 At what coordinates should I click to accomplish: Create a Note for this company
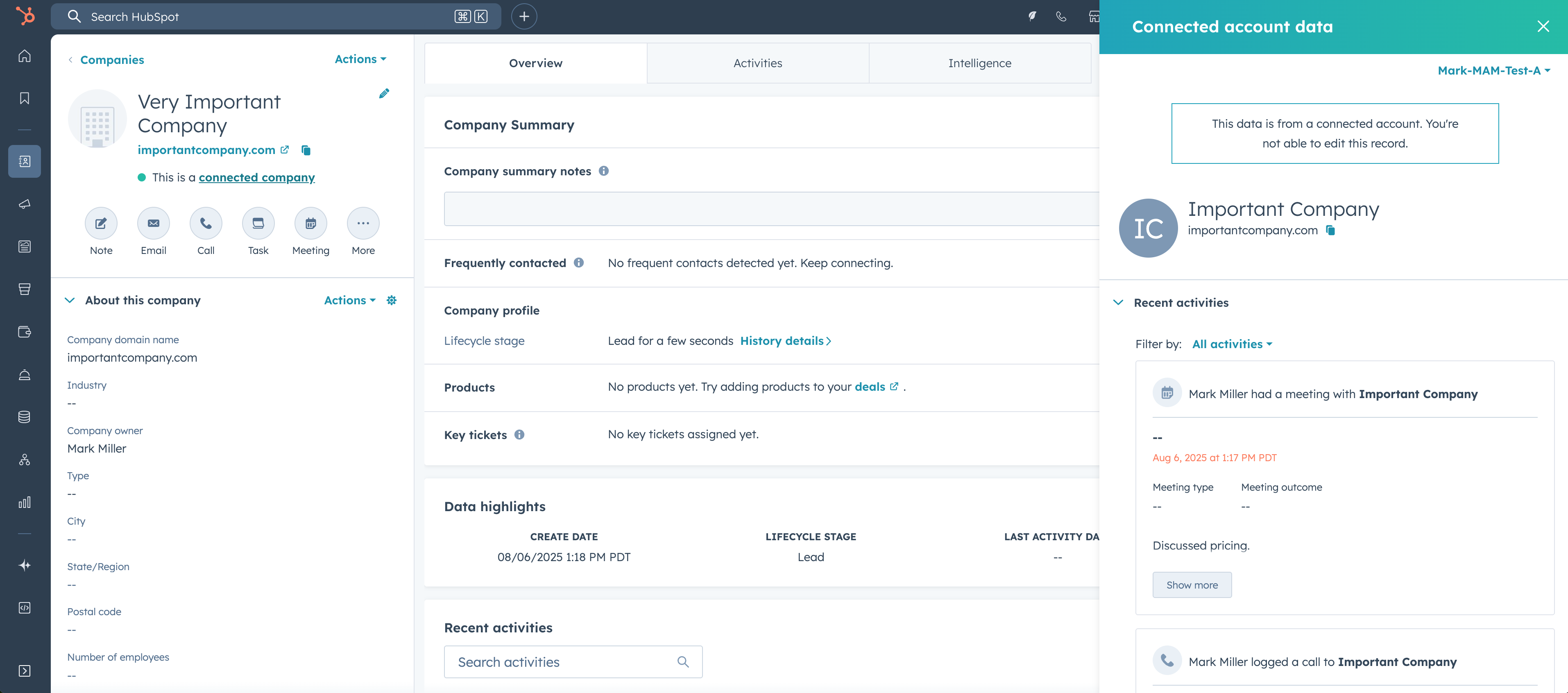(101, 223)
